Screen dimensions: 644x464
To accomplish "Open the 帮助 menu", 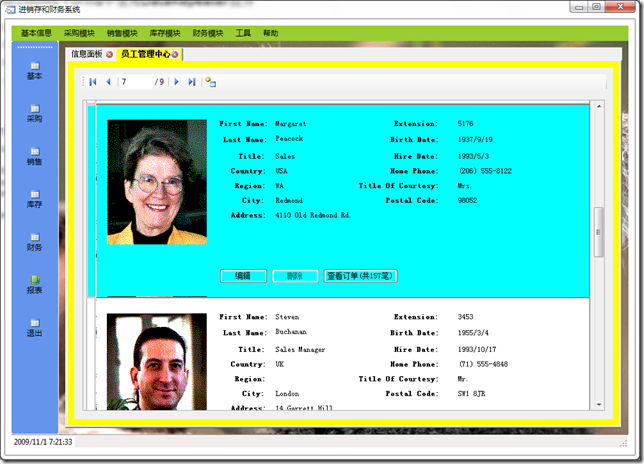I will point(271,33).
